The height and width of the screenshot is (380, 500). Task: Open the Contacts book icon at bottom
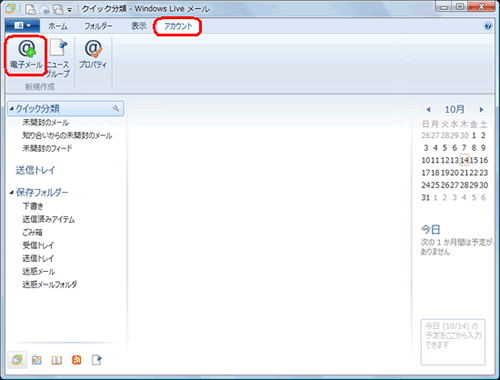pyautogui.click(x=57, y=360)
